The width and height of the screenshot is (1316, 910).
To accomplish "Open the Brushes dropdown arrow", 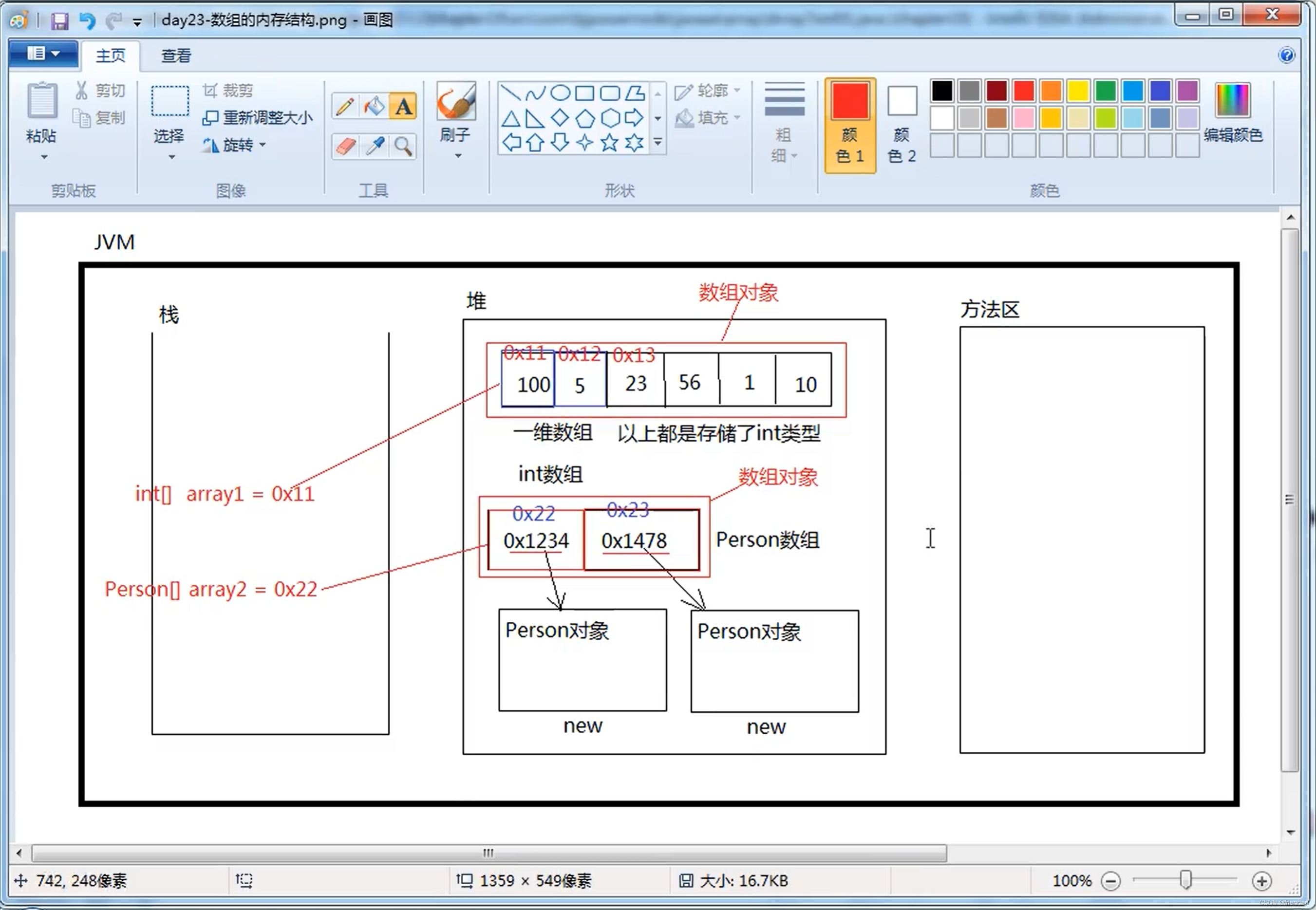I will point(458,156).
